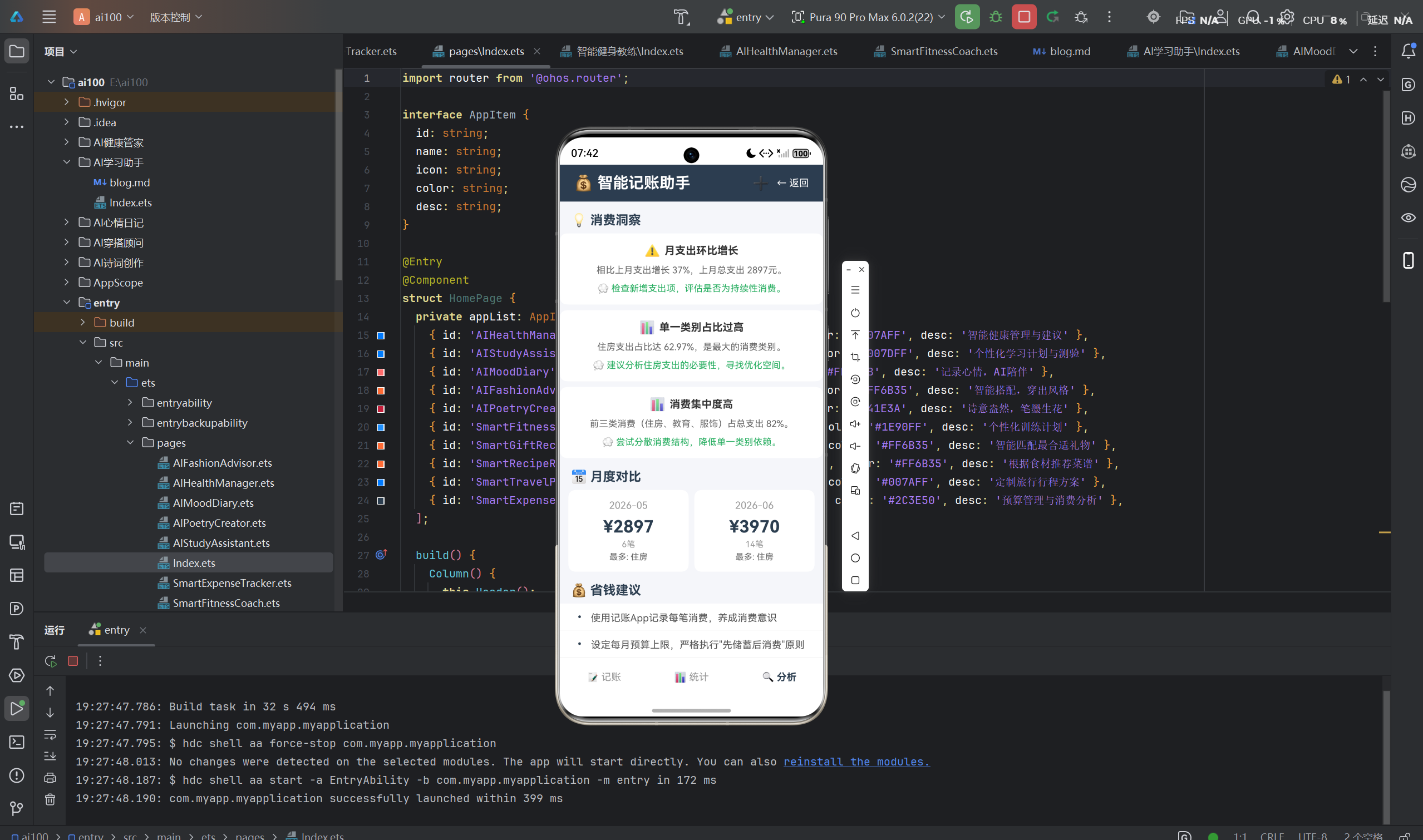Open the device manager phone icon on the right sidebar
Screen dimensions: 1423x840
[1408, 260]
